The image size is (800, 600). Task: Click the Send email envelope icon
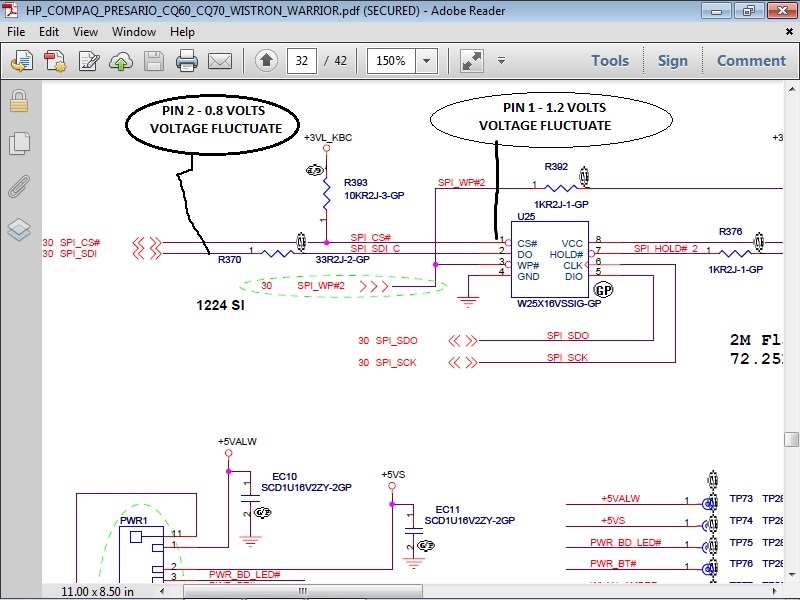220,61
